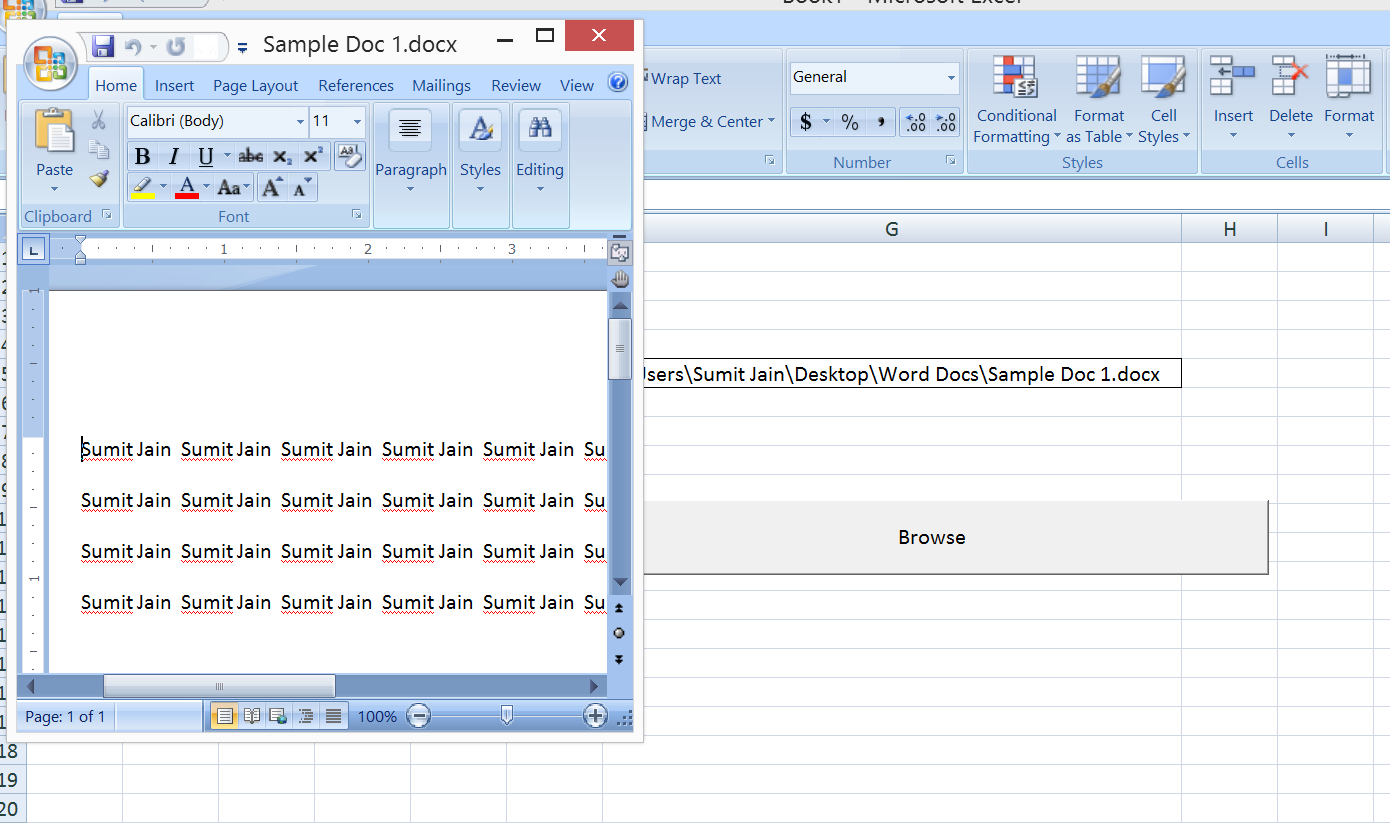
Task: Click the Redo icon in Word's toolbar
Action: (176, 46)
